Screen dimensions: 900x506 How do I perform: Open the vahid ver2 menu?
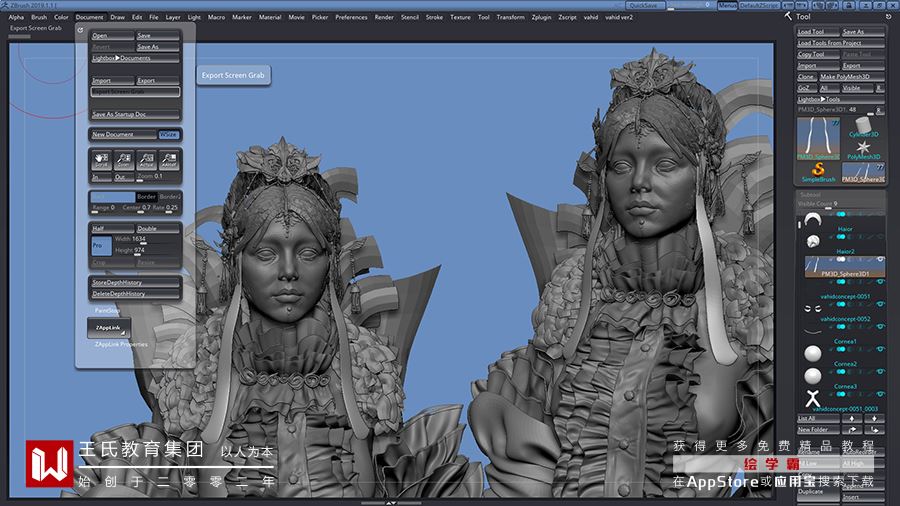pos(619,17)
